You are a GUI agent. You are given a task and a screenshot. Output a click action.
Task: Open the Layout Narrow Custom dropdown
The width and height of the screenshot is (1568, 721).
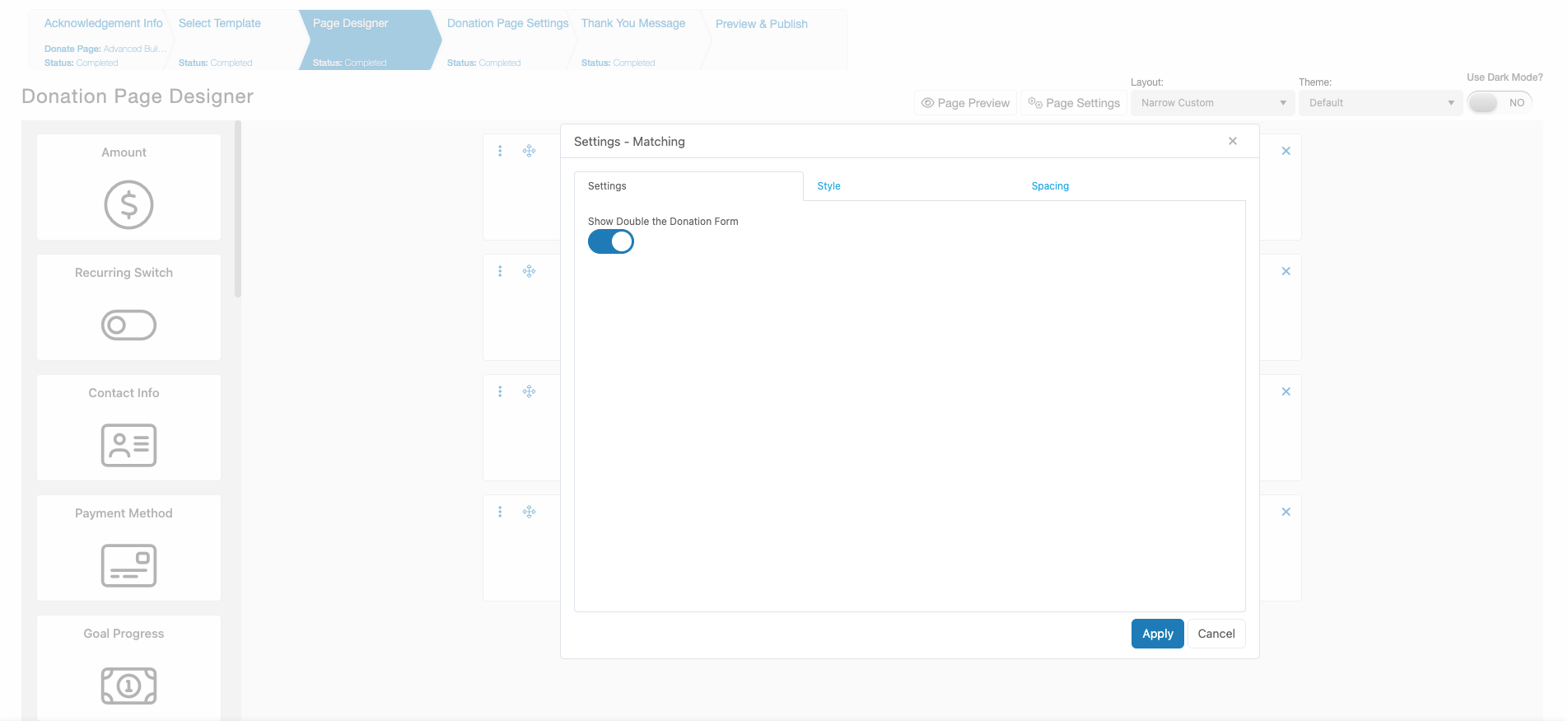1213,103
